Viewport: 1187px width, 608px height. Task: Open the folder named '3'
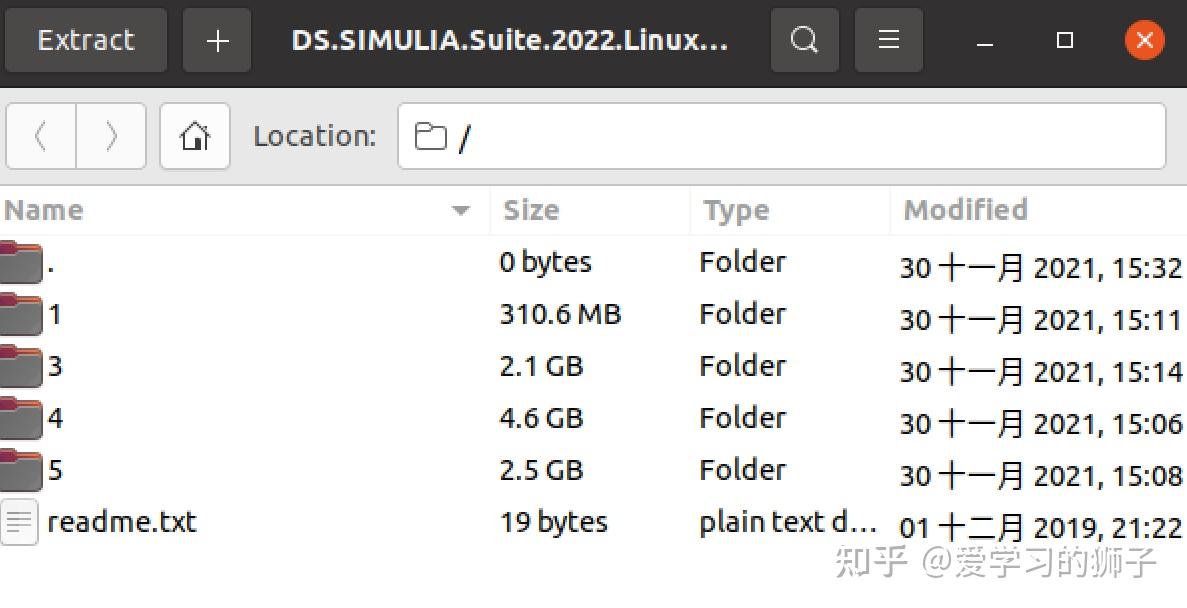point(55,366)
